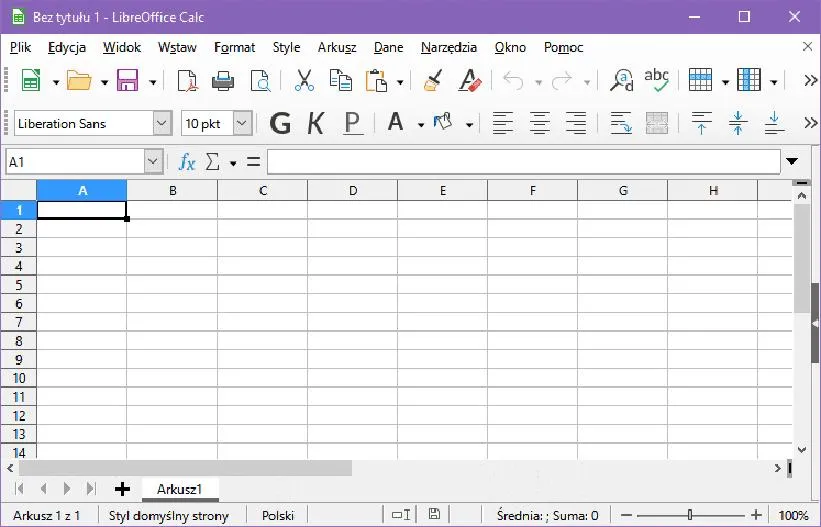Click the Redo arrow
The image size is (821, 527).
point(562,81)
